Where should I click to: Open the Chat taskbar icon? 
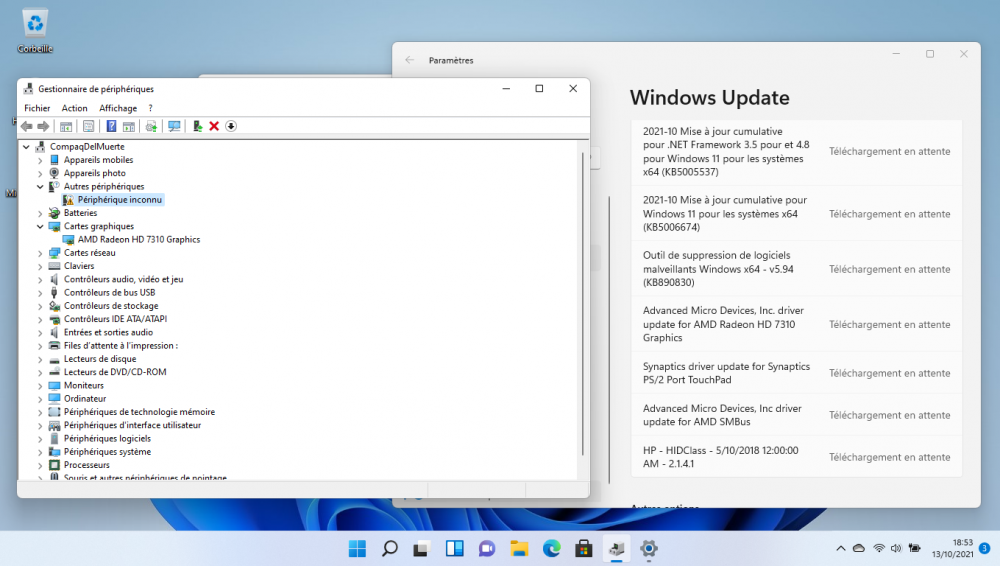(487, 548)
